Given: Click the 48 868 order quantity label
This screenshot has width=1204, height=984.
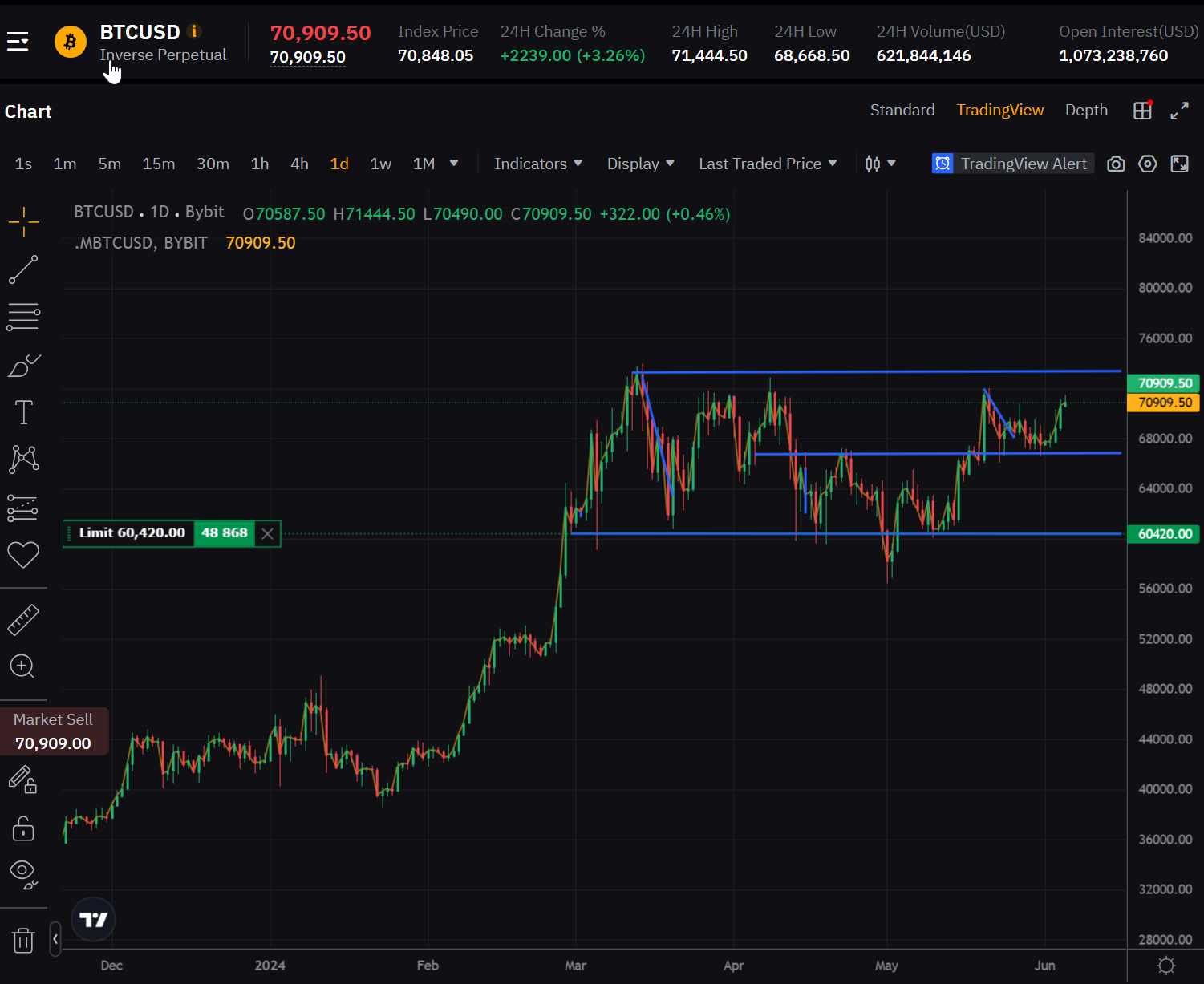Looking at the screenshot, I should [225, 533].
